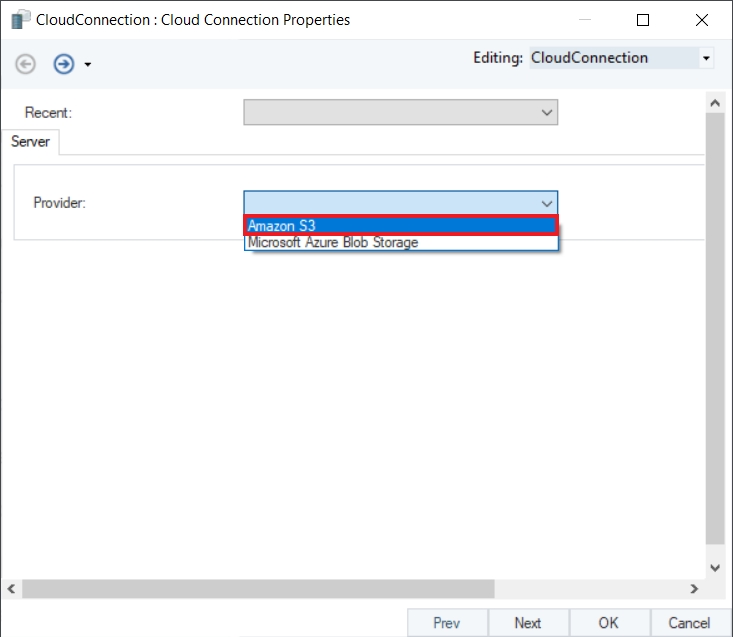733x637 pixels.
Task: Confirm with the OK button
Action: point(609,623)
